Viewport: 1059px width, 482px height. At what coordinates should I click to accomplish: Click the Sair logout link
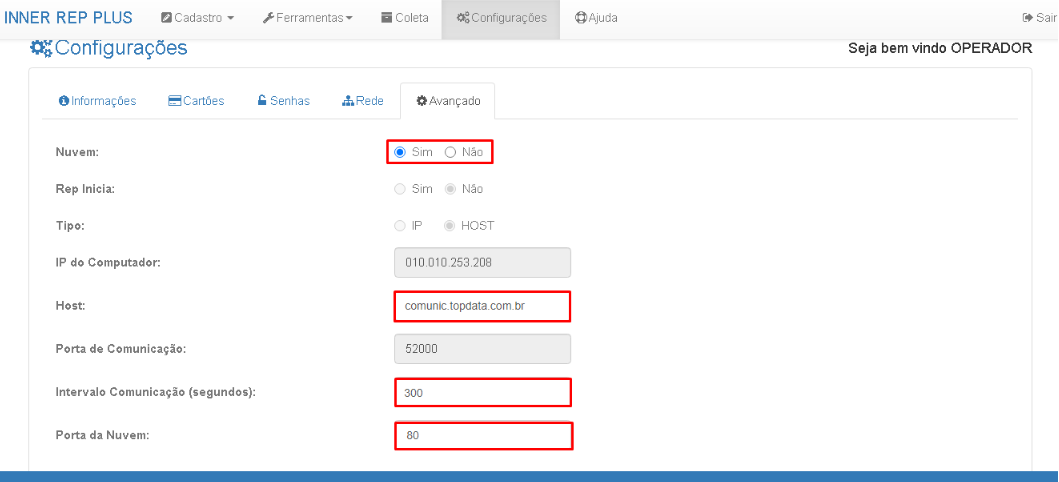(x=1039, y=18)
